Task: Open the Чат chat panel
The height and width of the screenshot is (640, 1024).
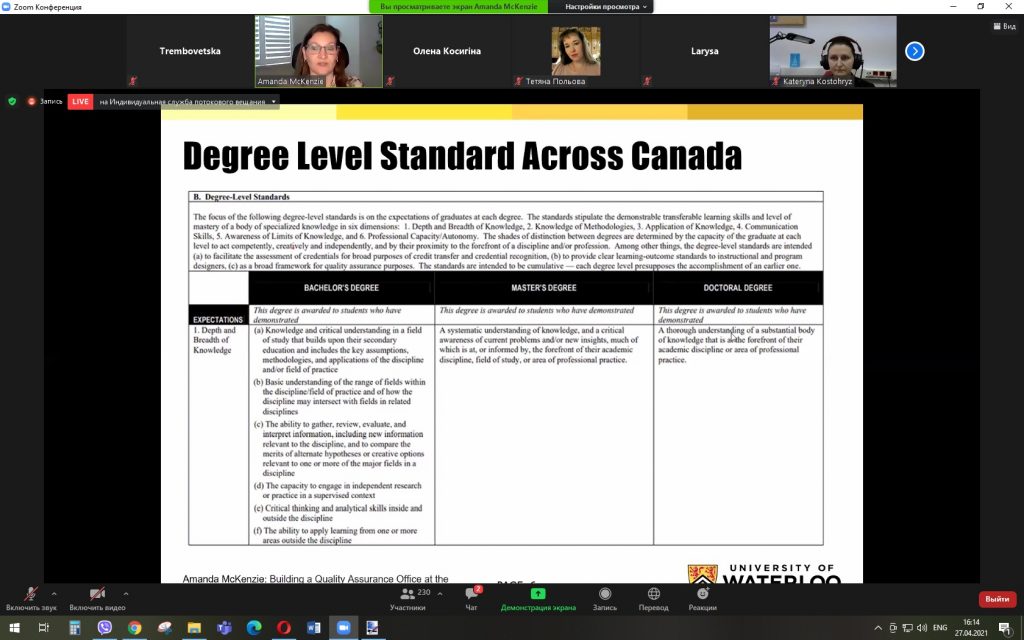Action: tap(472, 598)
